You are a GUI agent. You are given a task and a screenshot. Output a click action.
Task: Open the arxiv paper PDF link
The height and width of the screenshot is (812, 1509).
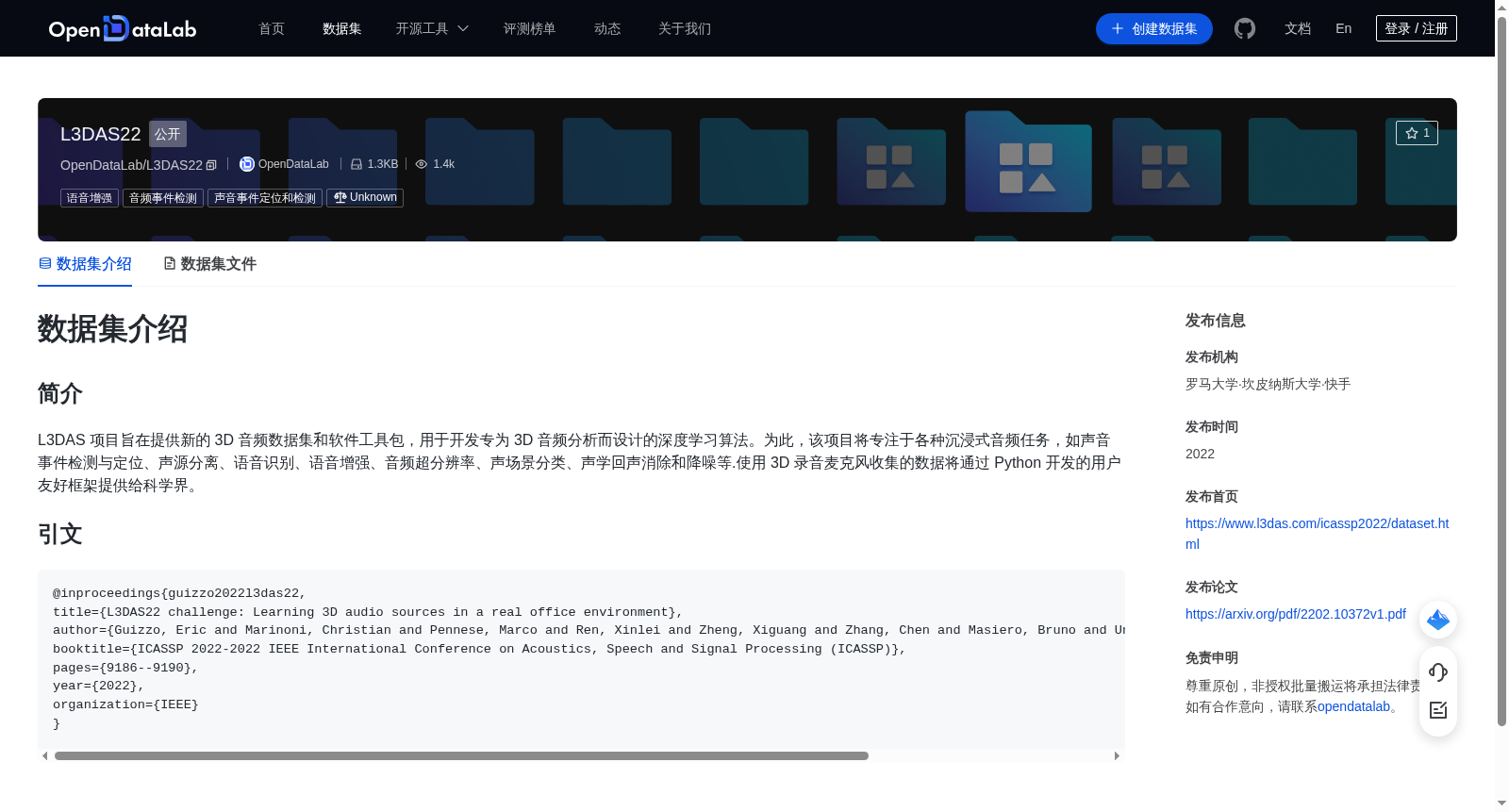pos(1296,614)
